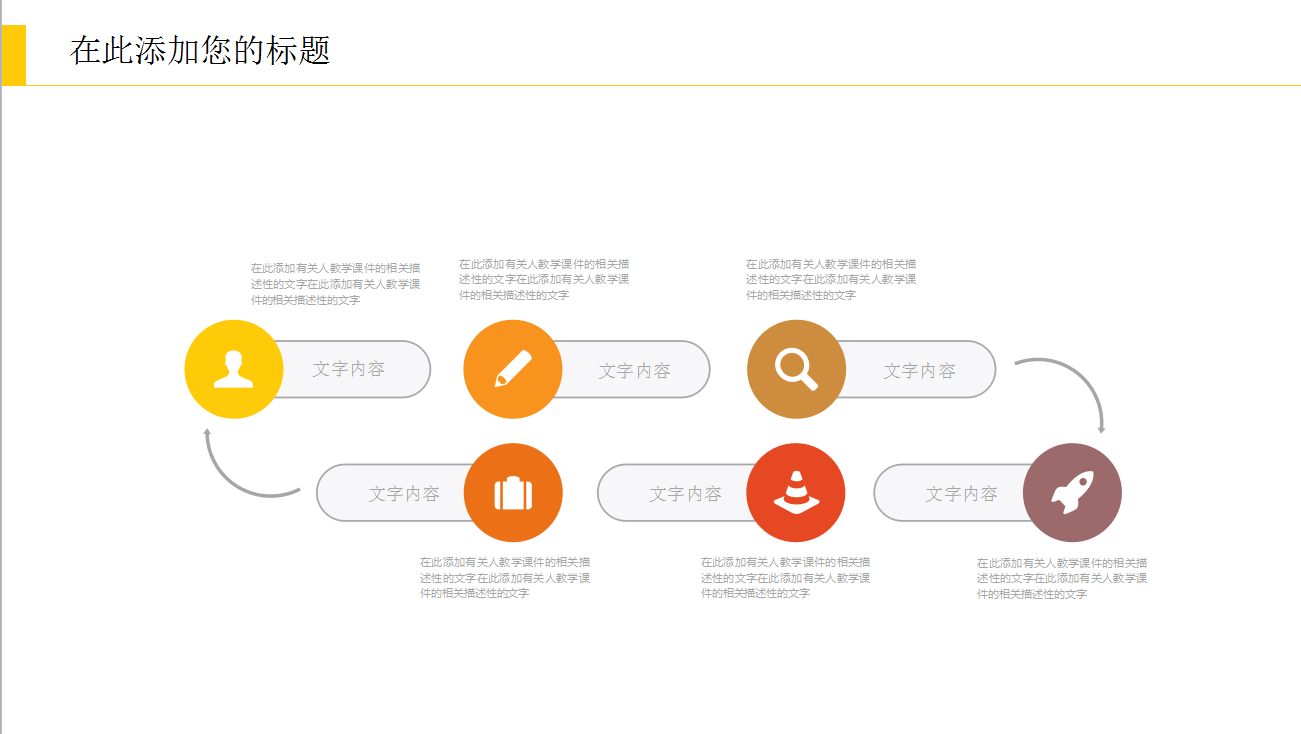This screenshot has height=734, width=1301.
Task: Click description paragraph below the rocket icon
Action: point(1062,578)
